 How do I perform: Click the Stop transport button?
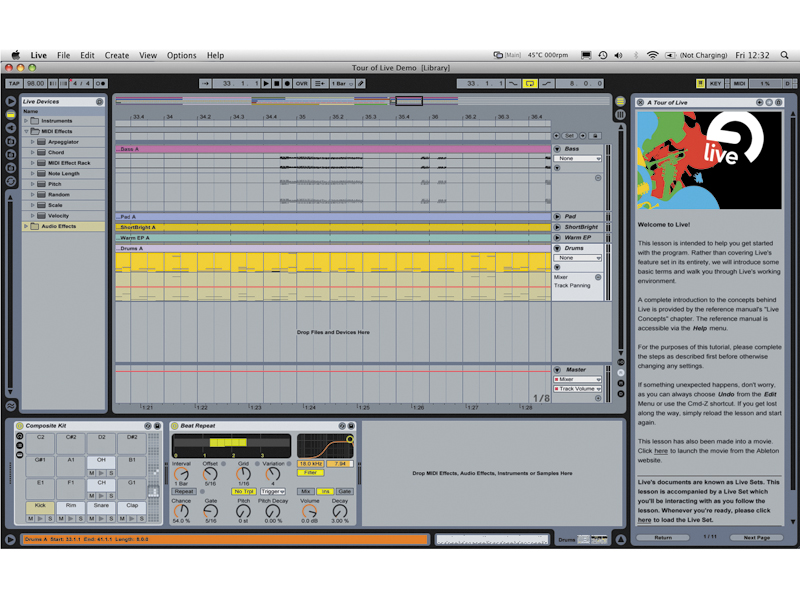(x=277, y=83)
